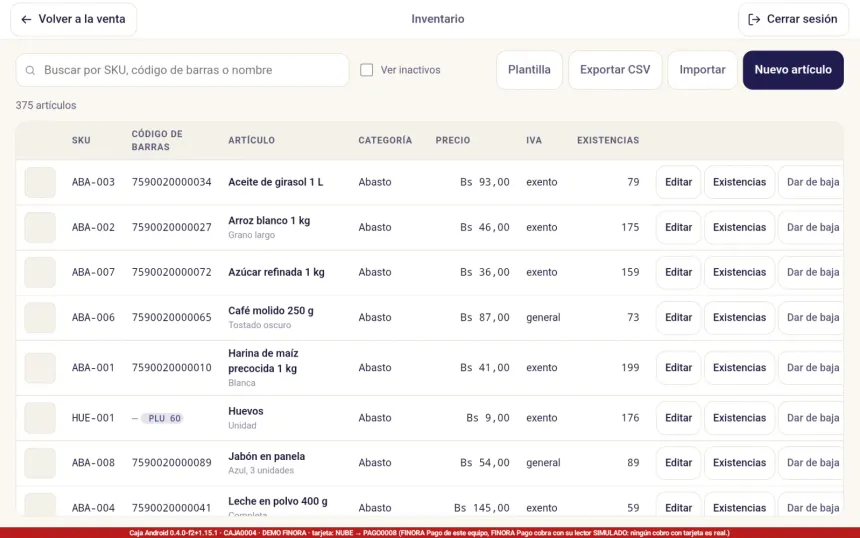Dar de baja Aceite de girasol
The height and width of the screenshot is (538, 860).
point(811,182)
